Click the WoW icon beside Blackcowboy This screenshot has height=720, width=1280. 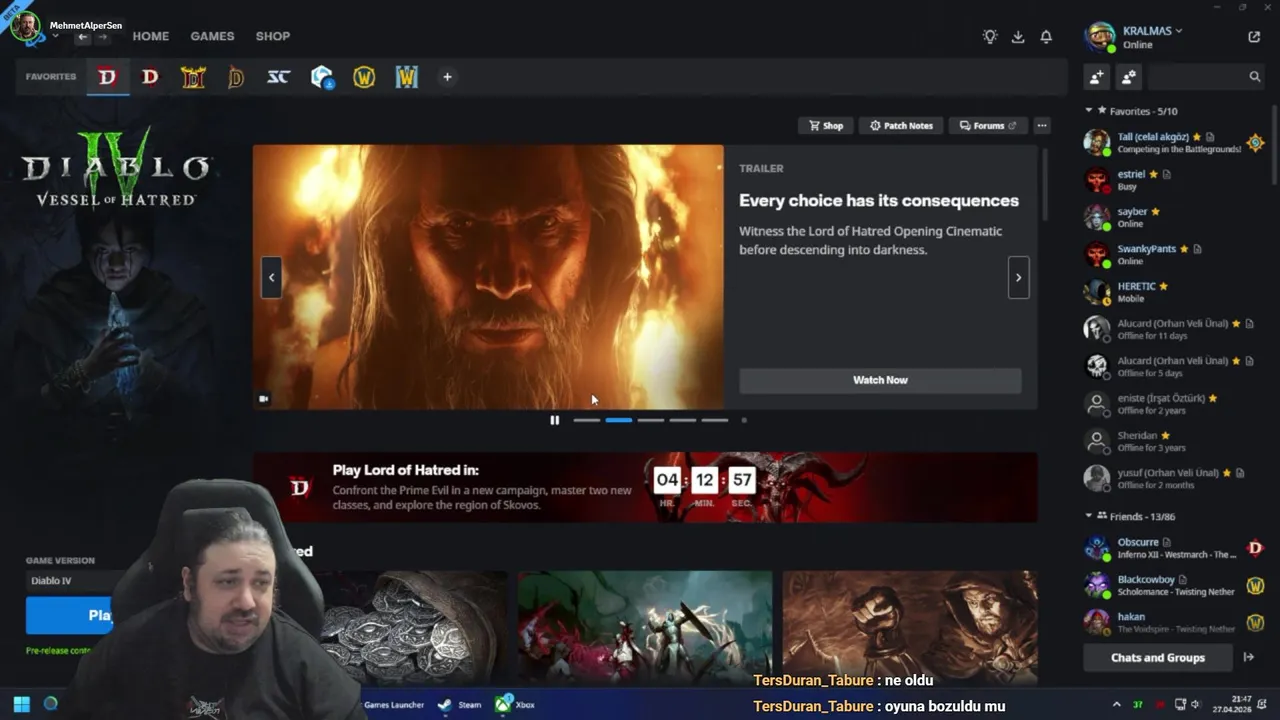[x=1255, y=585]
